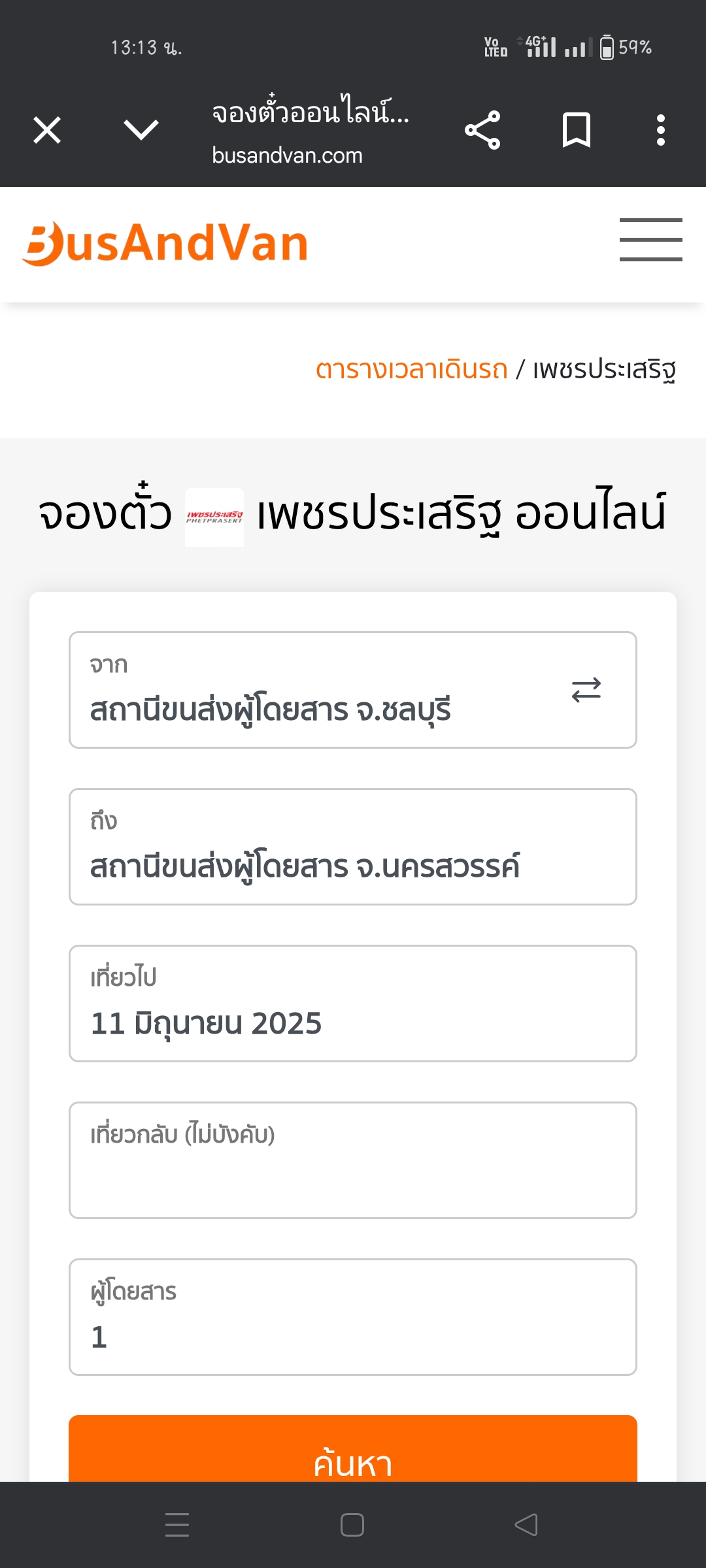Tap the orange ค้นหา search button
This screenshot has height=1568, width=706.
coord(353,1449)
